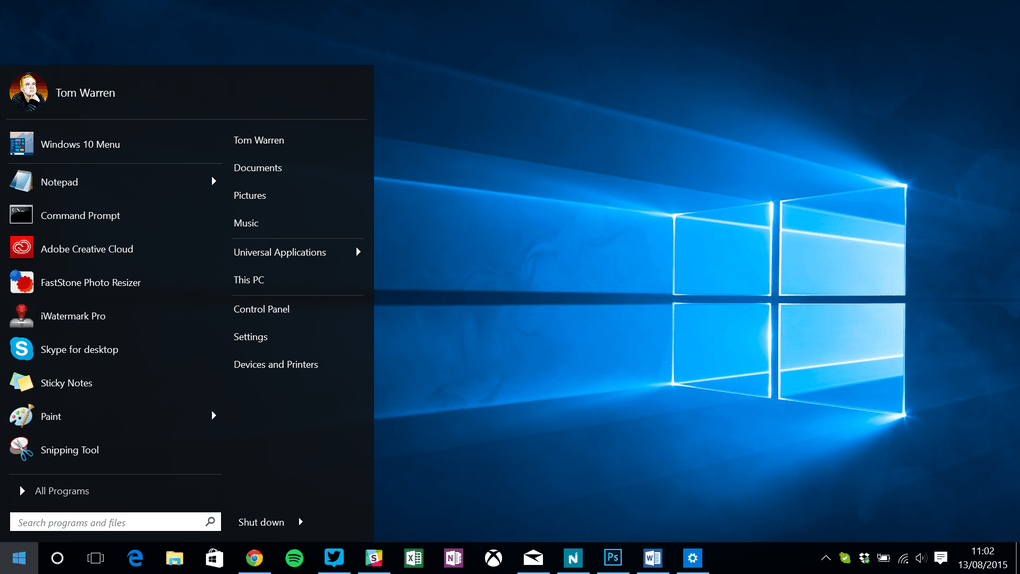Open File Explorer from taskbar
Screen dimensions: 1020x574
[x=174, y=558]
